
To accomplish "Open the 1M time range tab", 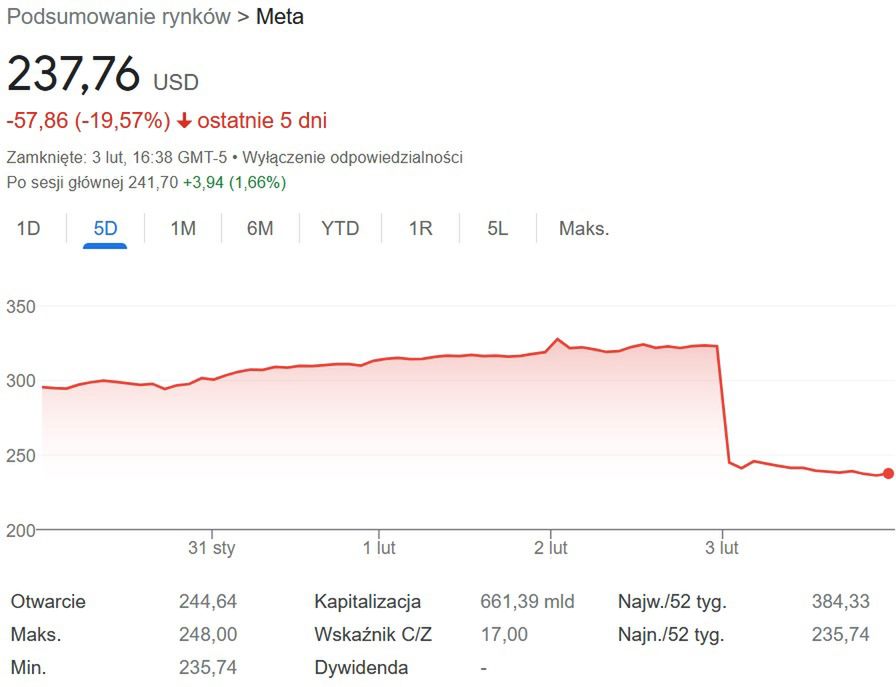I will coord(182,229).
